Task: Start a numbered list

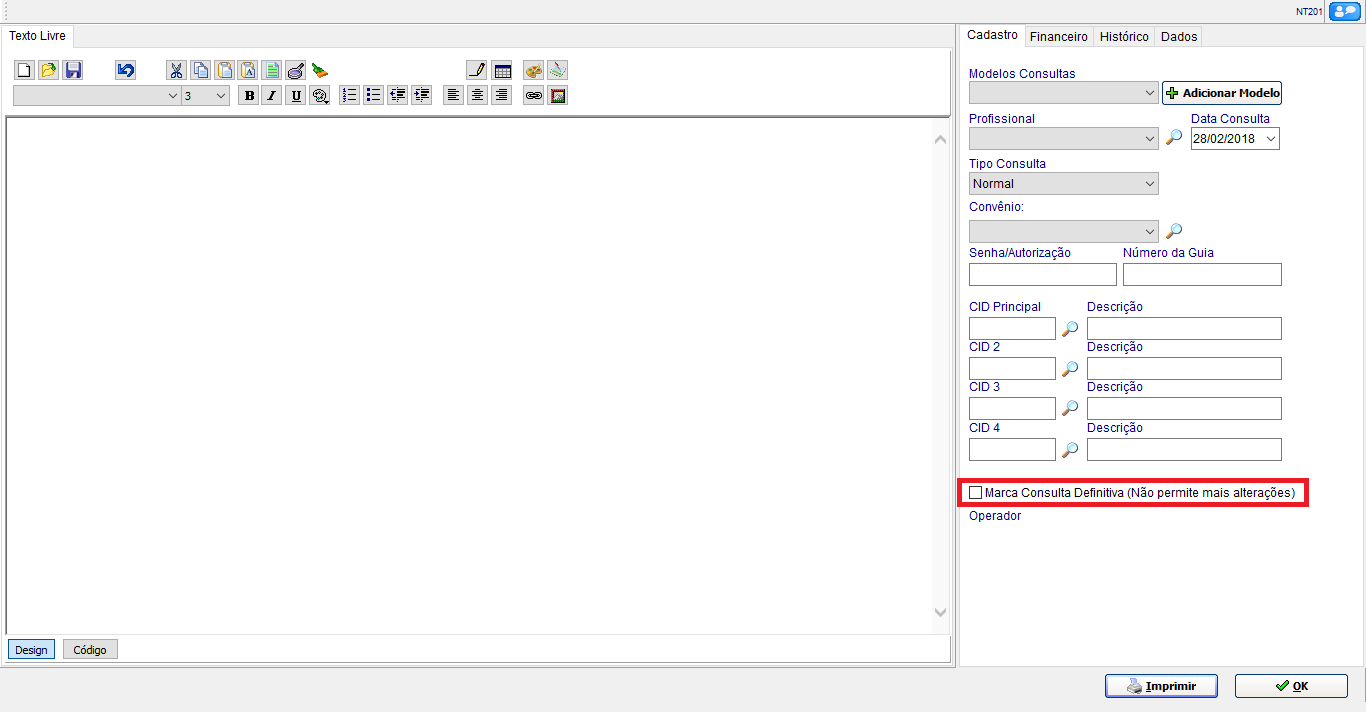Action: [x=349, y=96]
